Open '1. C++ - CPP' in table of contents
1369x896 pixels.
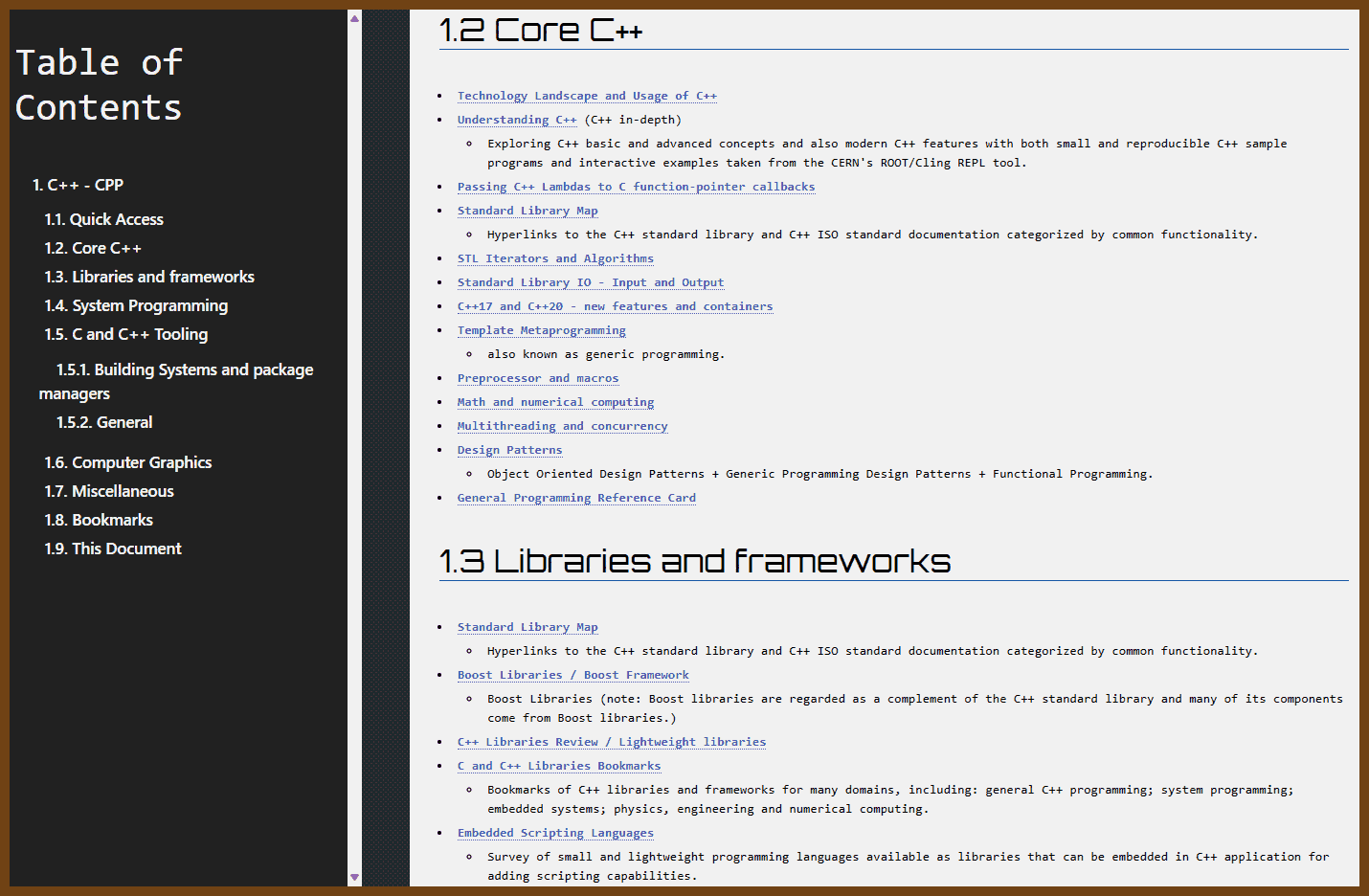78,185
